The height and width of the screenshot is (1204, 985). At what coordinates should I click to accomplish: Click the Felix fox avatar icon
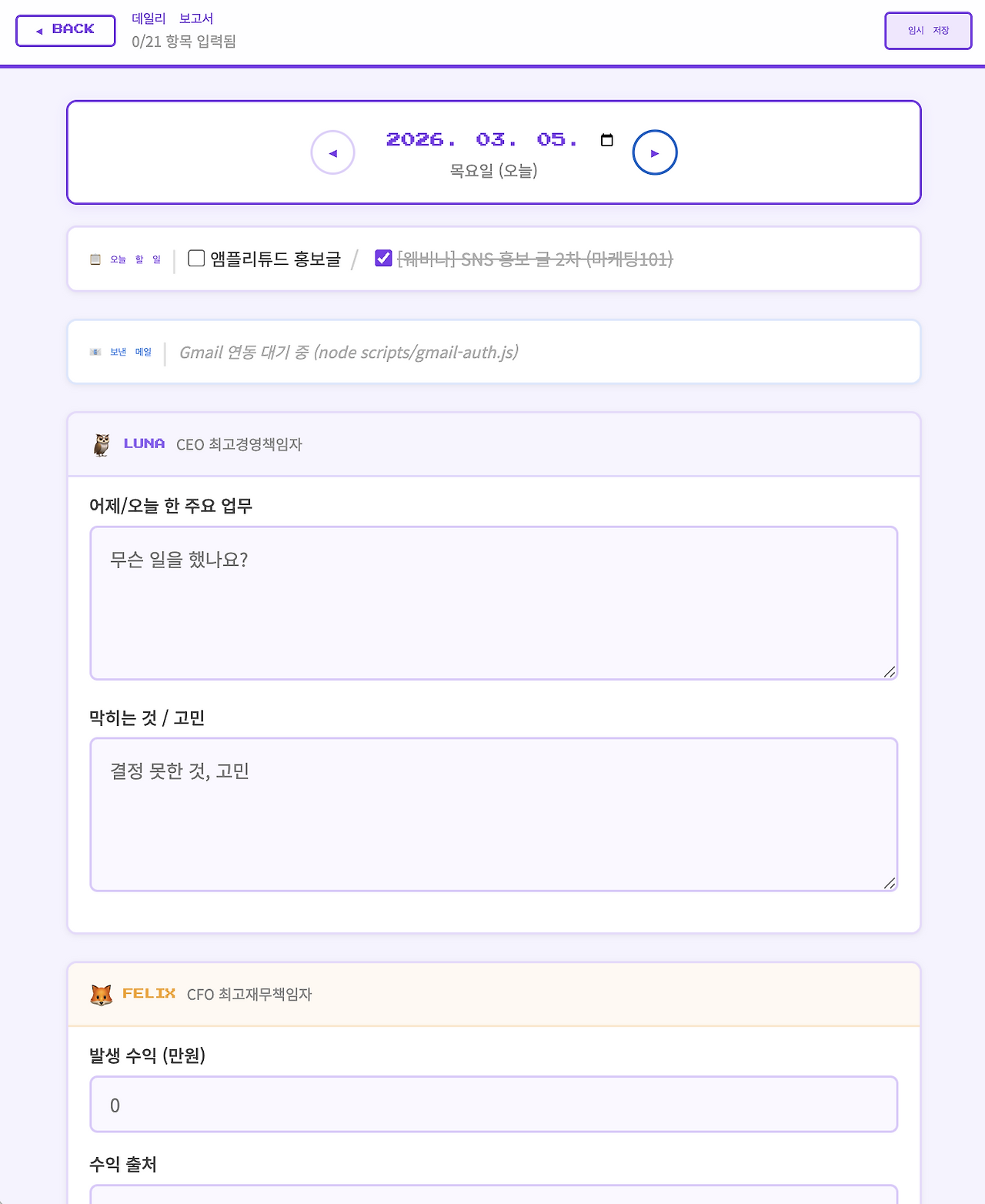(x=102, y=994)
